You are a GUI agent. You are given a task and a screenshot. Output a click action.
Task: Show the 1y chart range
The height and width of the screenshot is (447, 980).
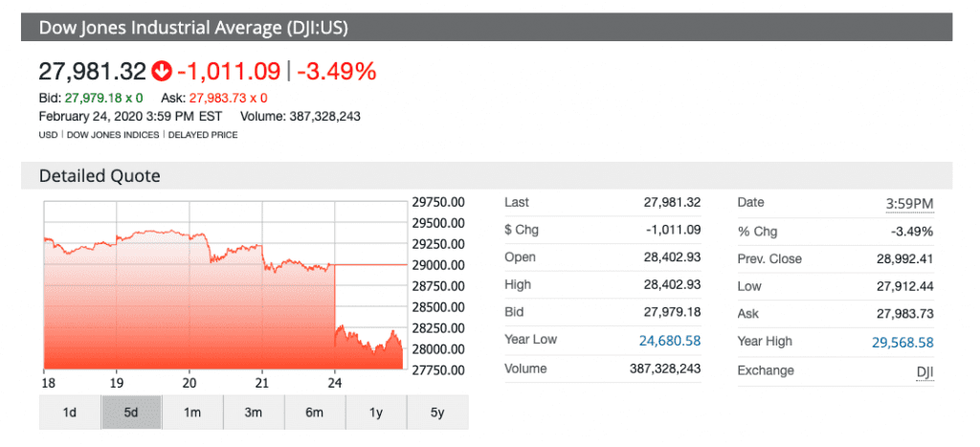tap(375, 412)
